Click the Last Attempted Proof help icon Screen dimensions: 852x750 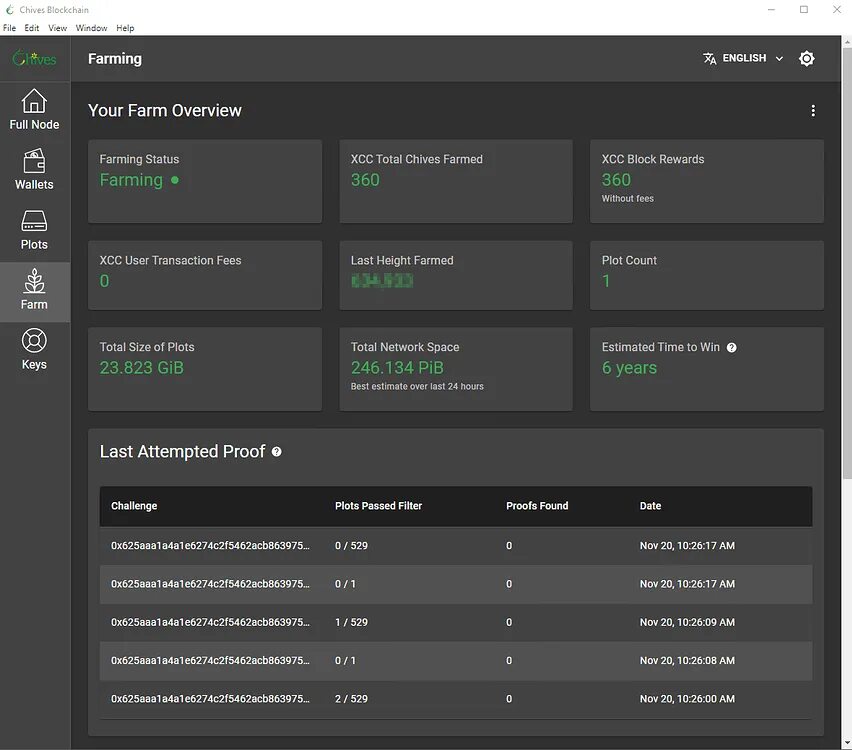277,452
